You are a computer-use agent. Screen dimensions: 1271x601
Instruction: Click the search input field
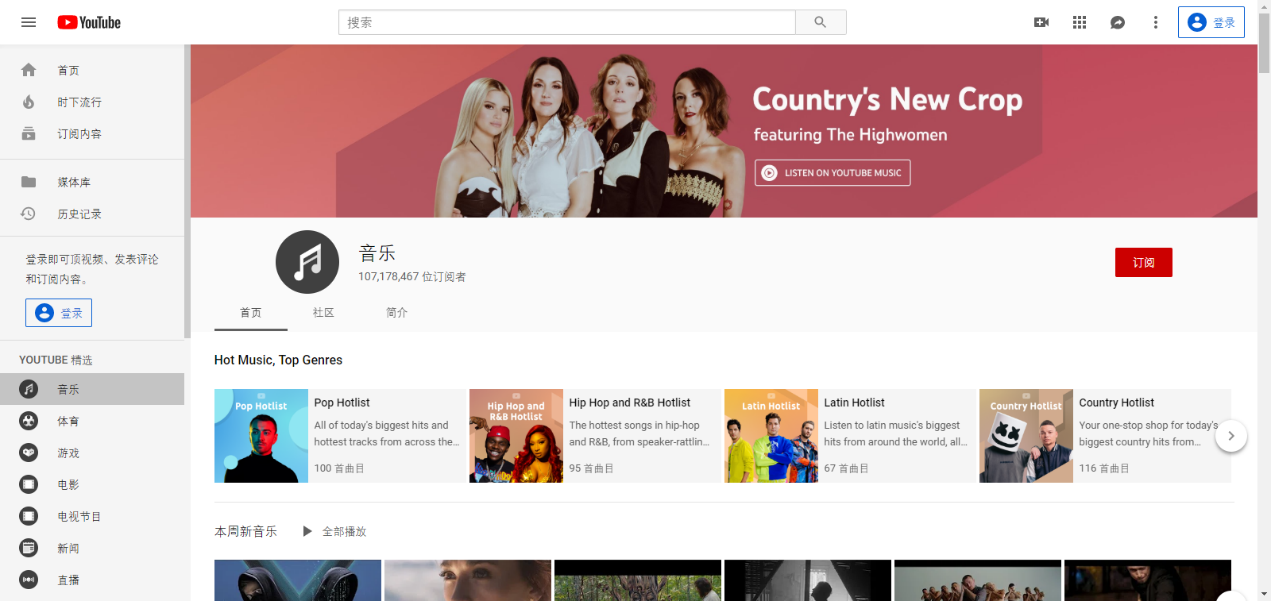(567, 22)
